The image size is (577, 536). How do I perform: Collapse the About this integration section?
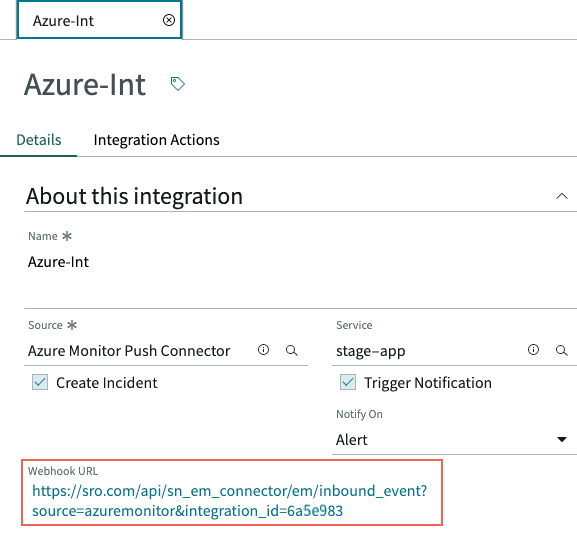pos(562,196)
